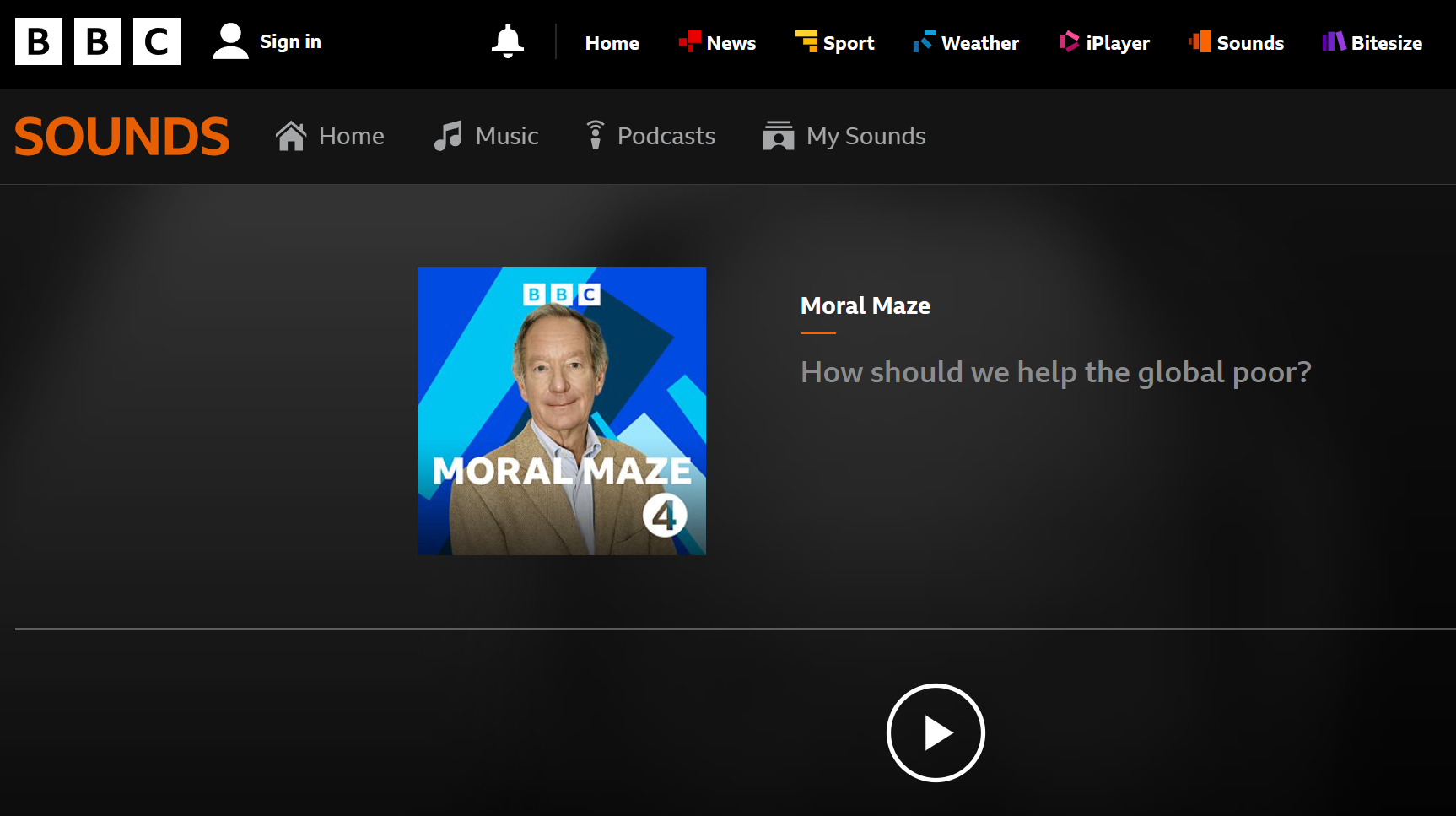Viewport: 1456px width, 816px height.
Task: Open the iPlayer link
Action: click(x=1118, y=43)
